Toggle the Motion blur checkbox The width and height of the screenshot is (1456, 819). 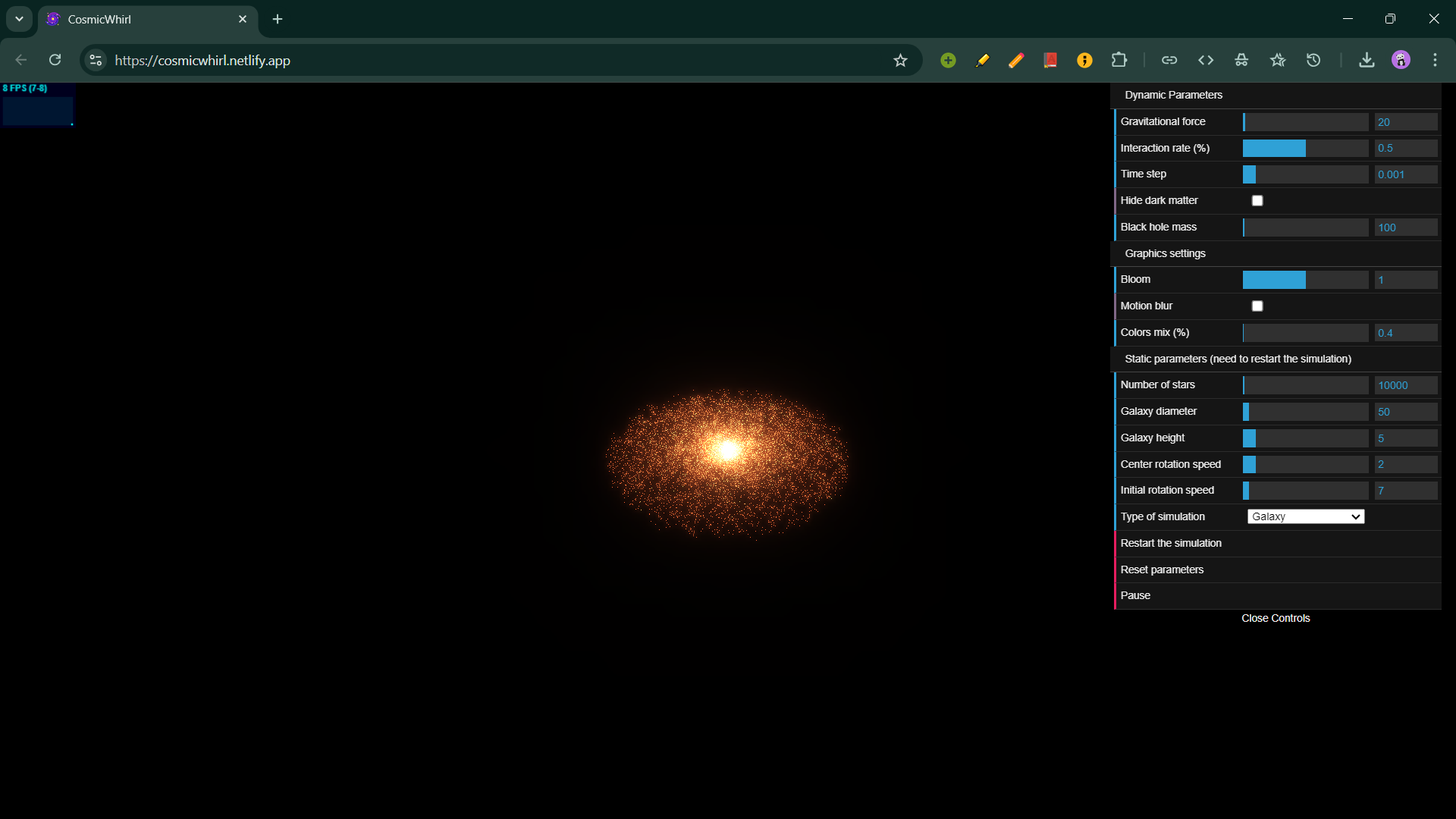(x=1257, y=306)
